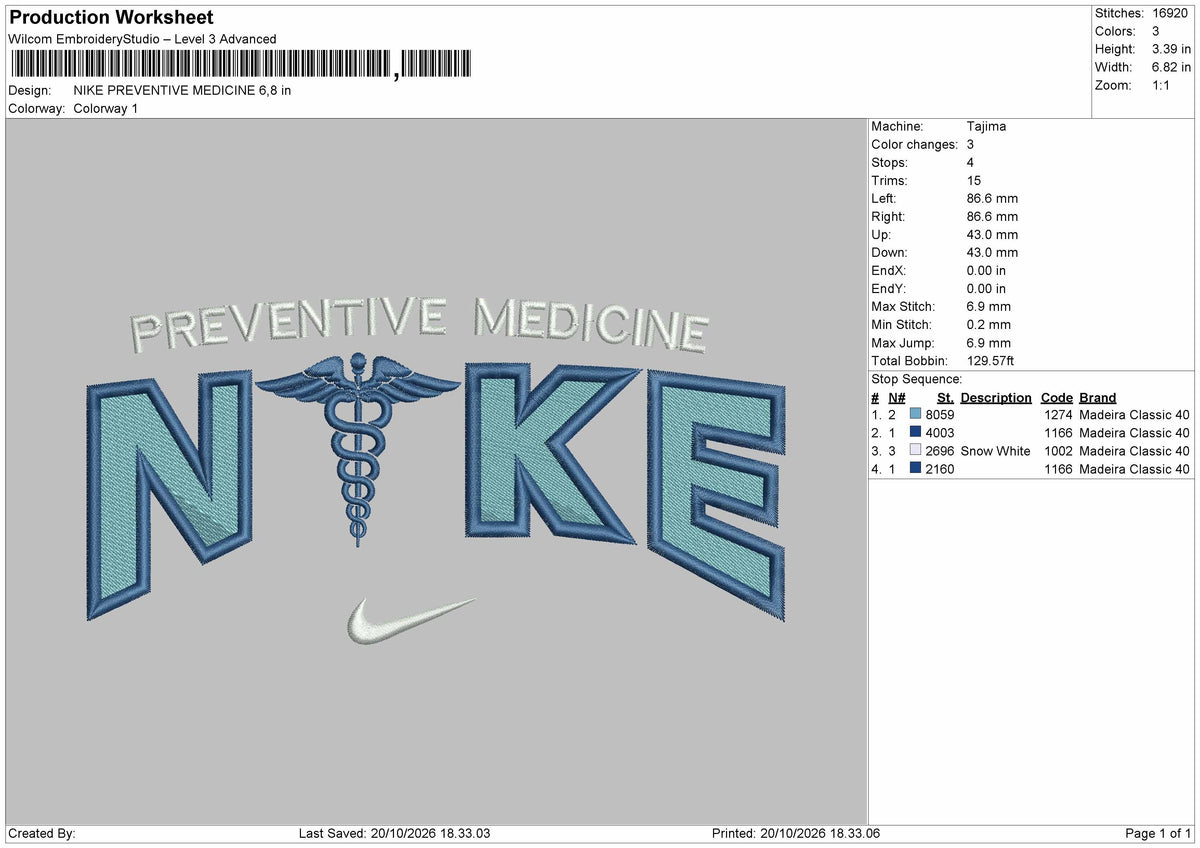1200x848 pixels.
Task: Click the Trims value 15
Action: [974, 181]
